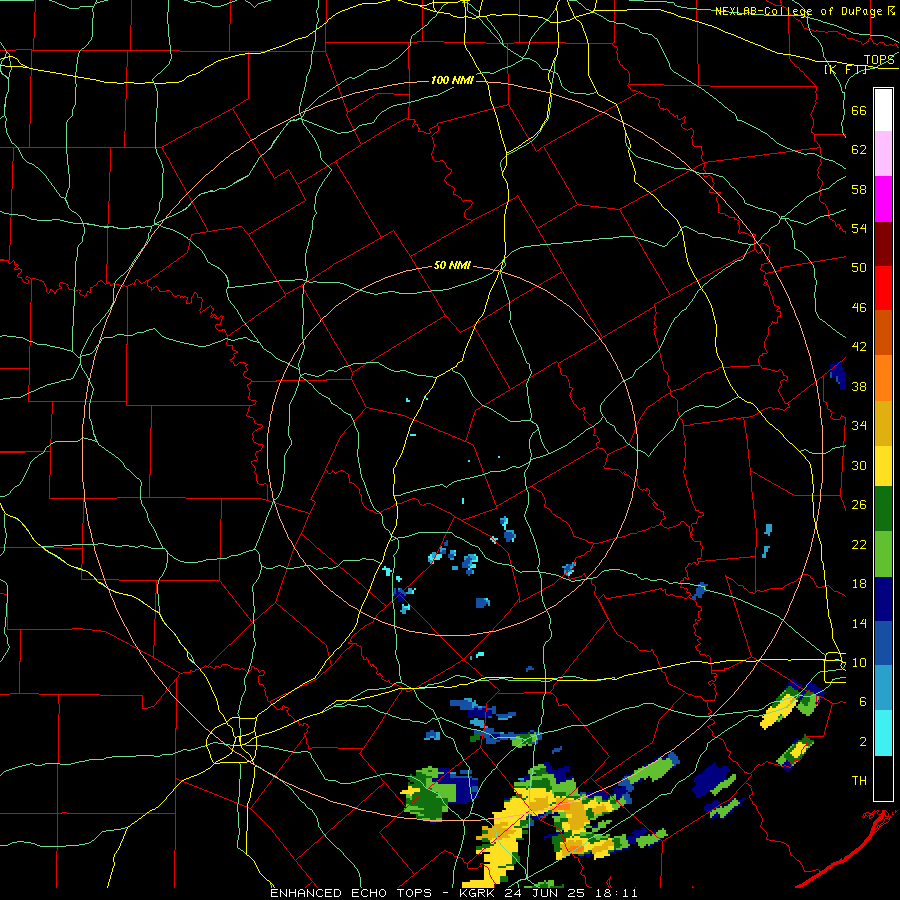Click the K FT units label

846,70
